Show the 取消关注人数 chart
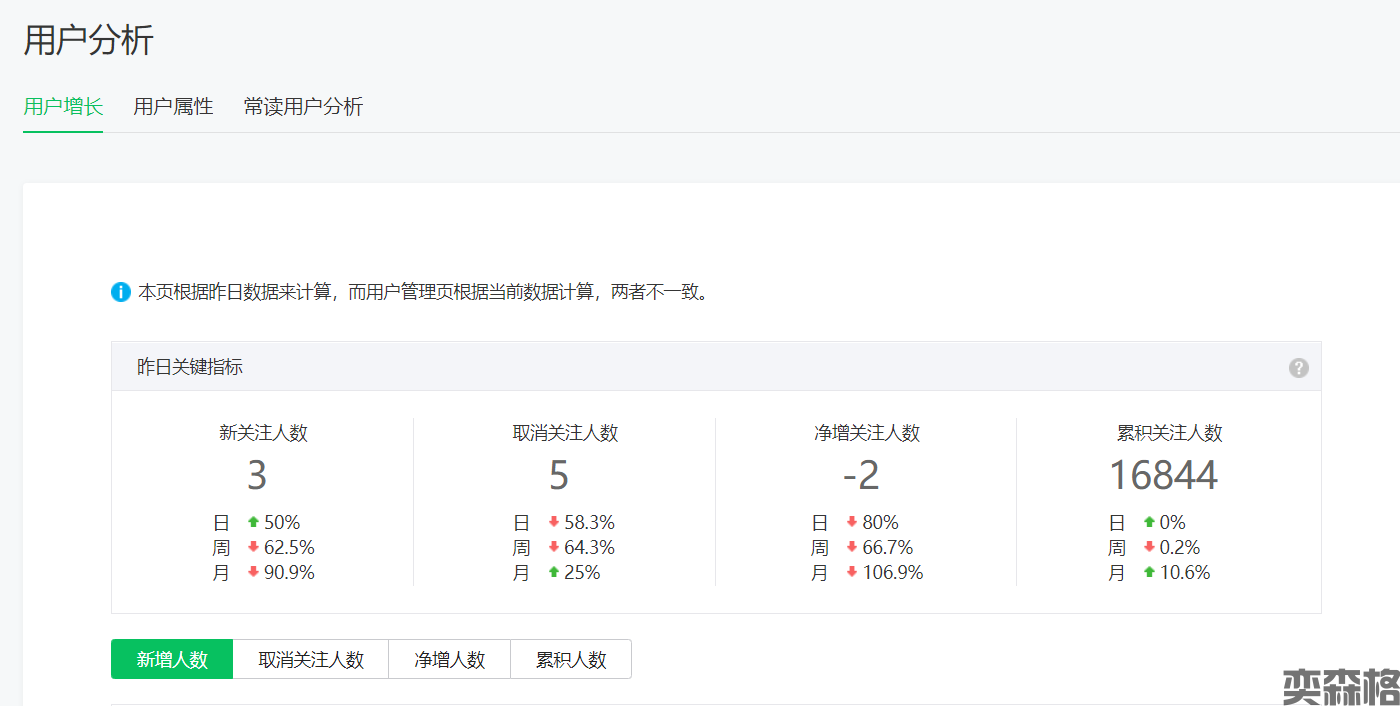 pyautogui.click(x=311, y=660)
